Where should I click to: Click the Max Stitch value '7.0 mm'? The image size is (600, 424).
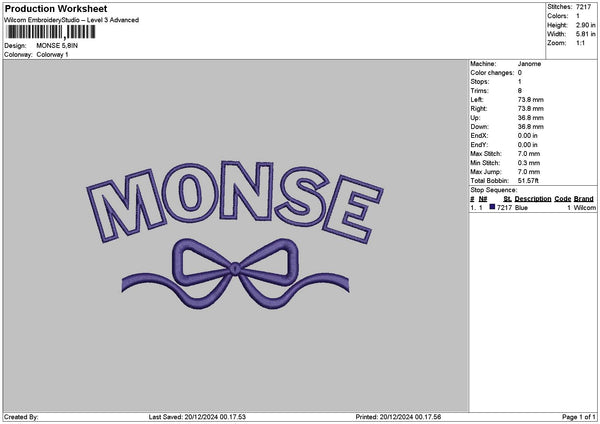click(x=529, y=153)
